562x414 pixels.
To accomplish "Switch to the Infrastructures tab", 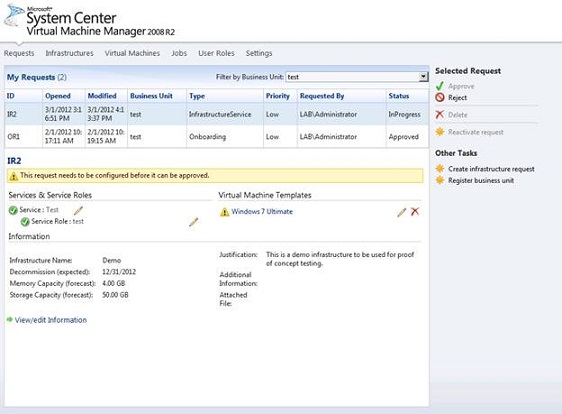I will click(x=69, y=53).
